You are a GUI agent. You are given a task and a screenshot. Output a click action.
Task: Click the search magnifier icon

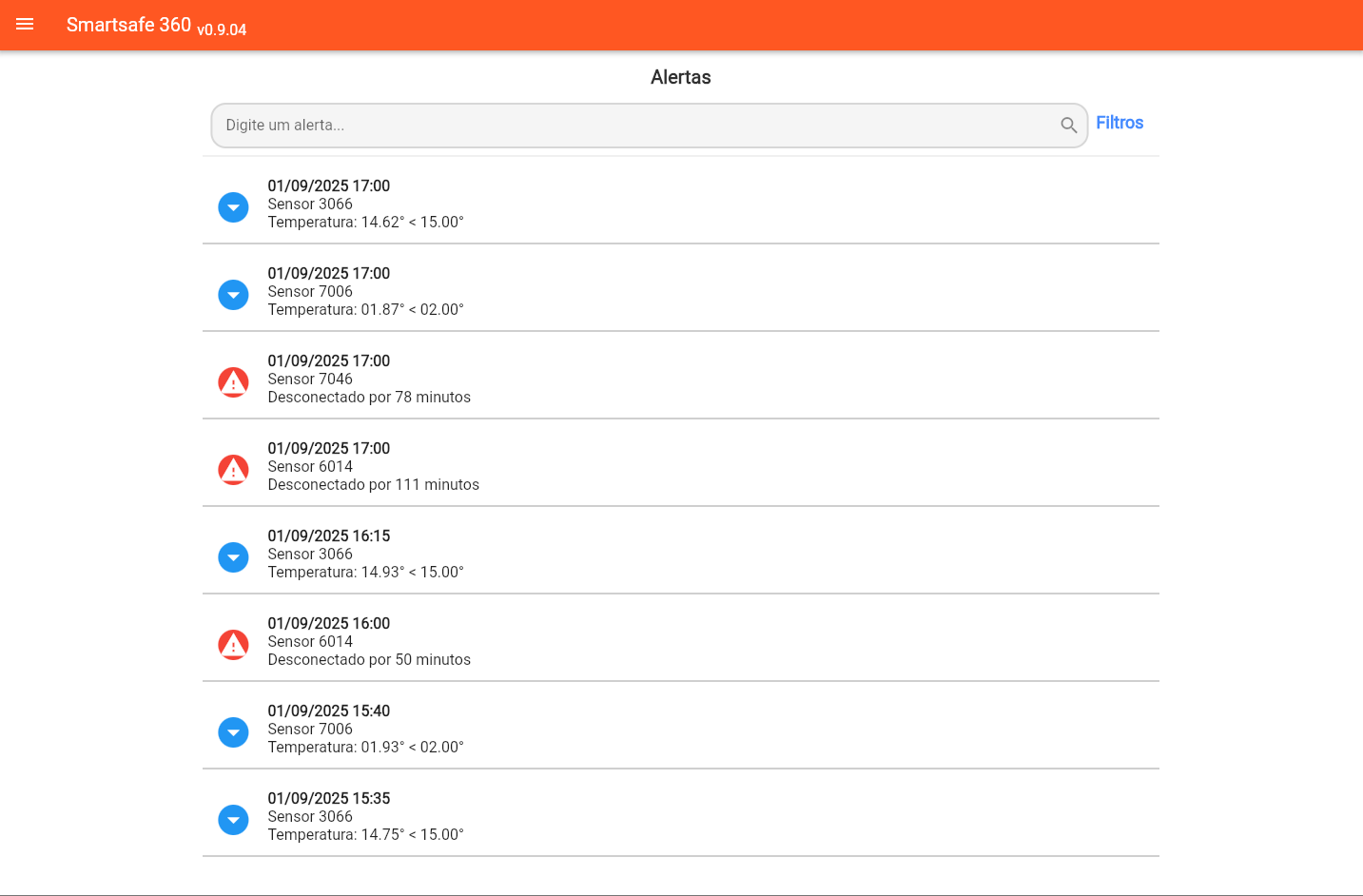click(1068, 126)
